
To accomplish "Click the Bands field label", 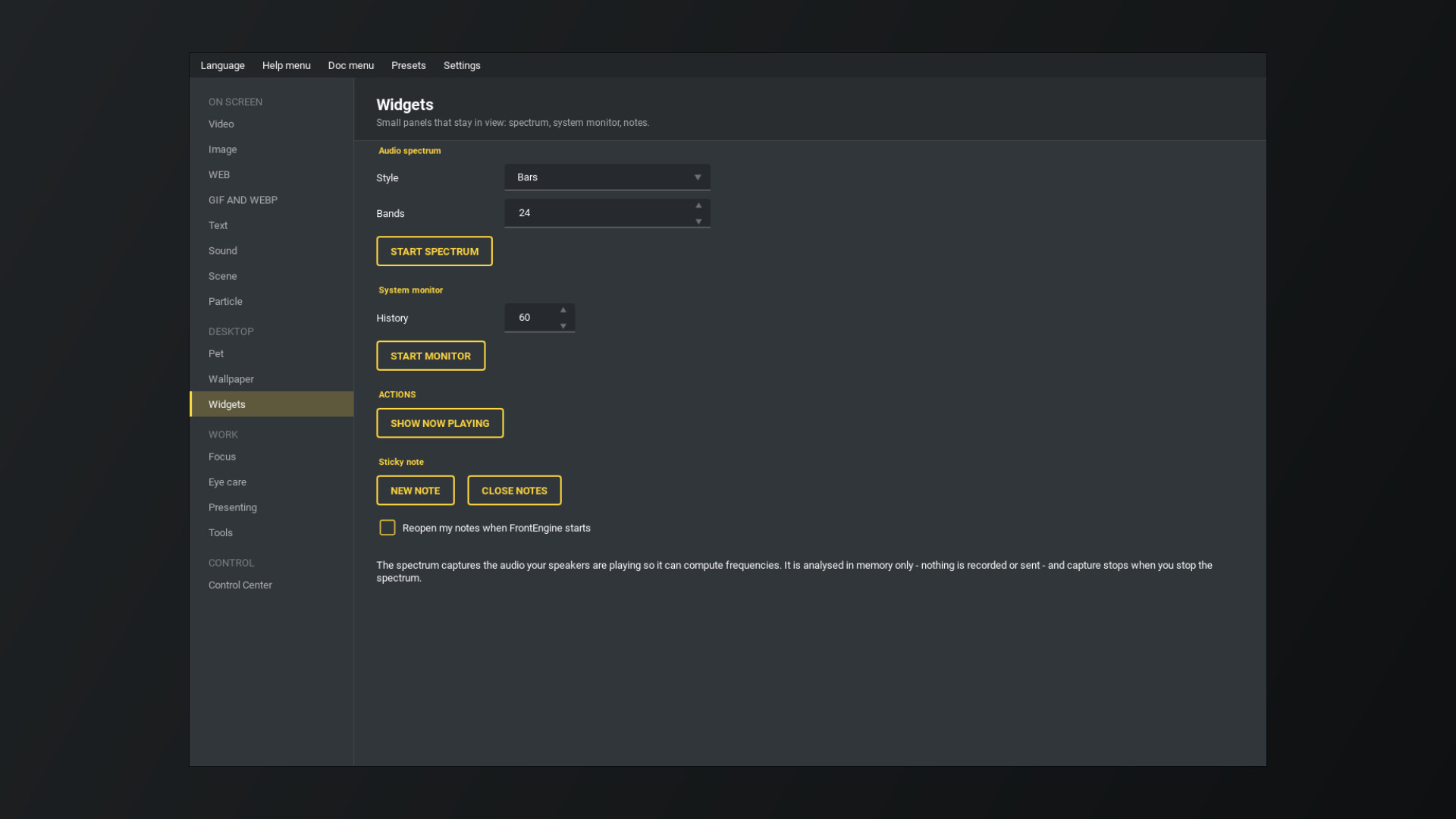I will [391, 214].
